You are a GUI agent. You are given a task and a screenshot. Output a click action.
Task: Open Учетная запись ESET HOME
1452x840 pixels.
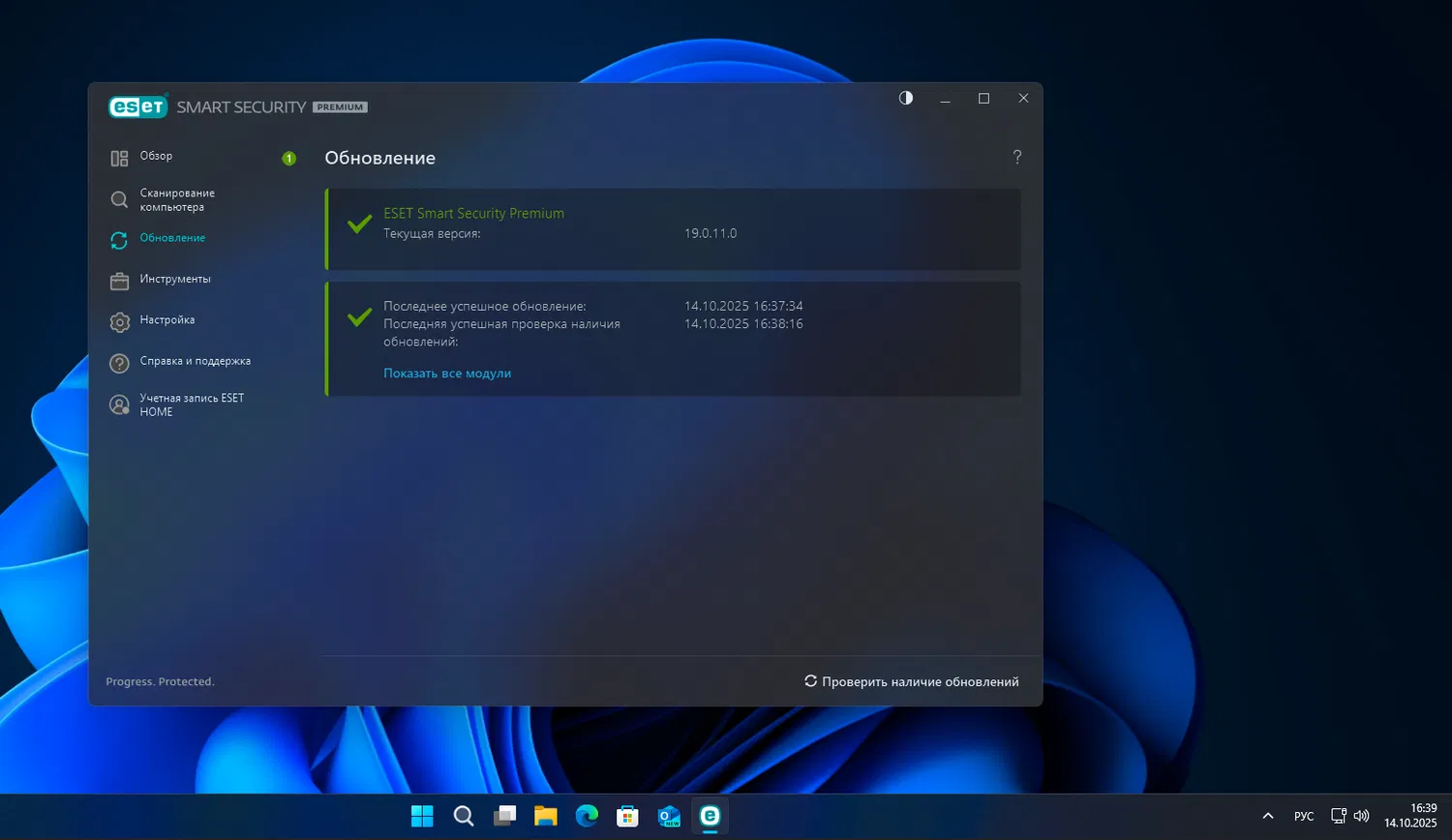(192, 405)
